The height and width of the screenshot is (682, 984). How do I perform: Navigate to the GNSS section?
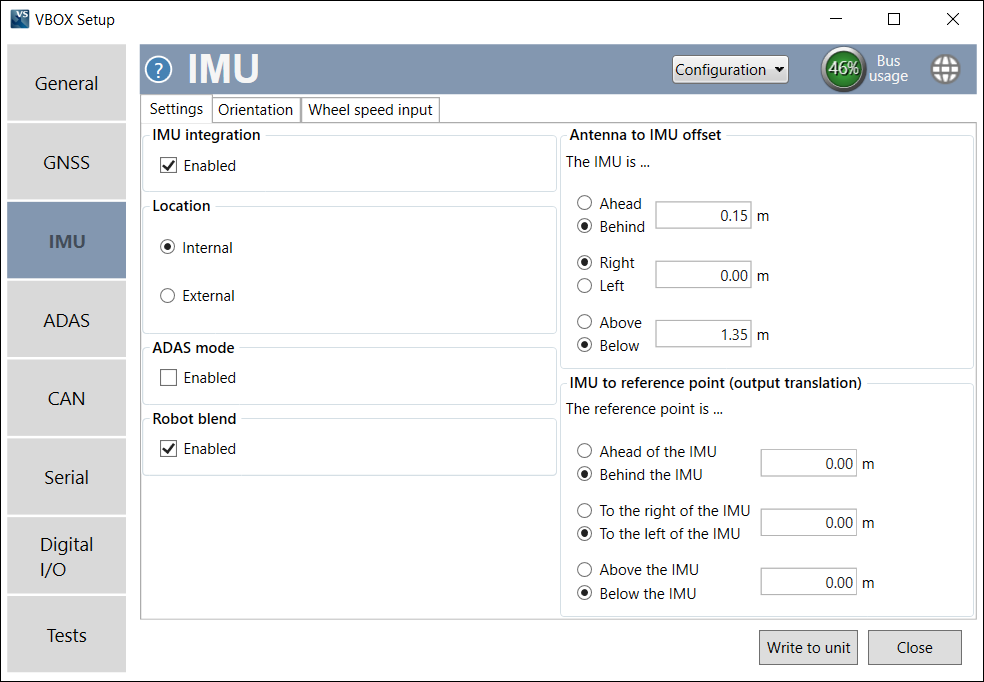(66, 161)
